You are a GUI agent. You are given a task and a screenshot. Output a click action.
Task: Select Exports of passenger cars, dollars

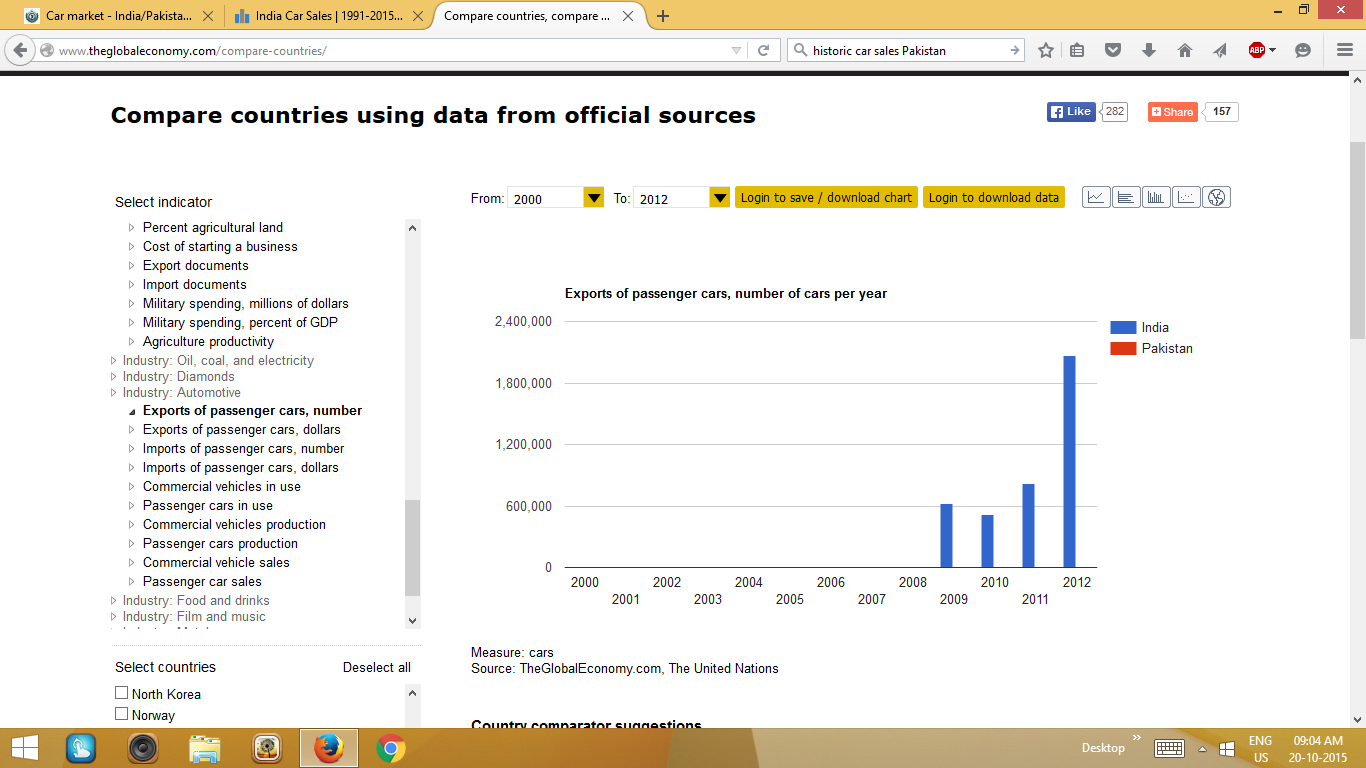(241, 430)
